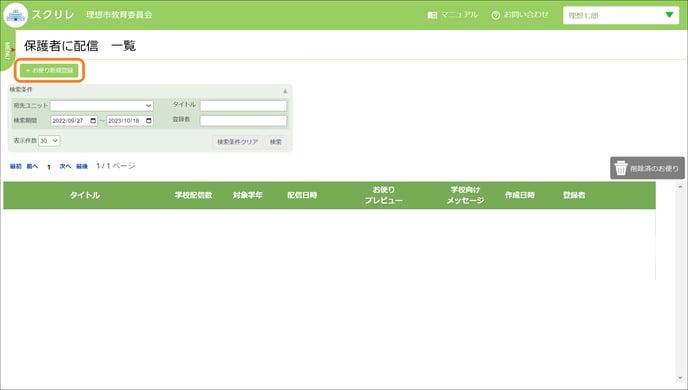Image resolution: width=688 pixels, height=390 pixels.
Task: Click scrollbar down arrow at page bottom
Action: click(680, 378)
